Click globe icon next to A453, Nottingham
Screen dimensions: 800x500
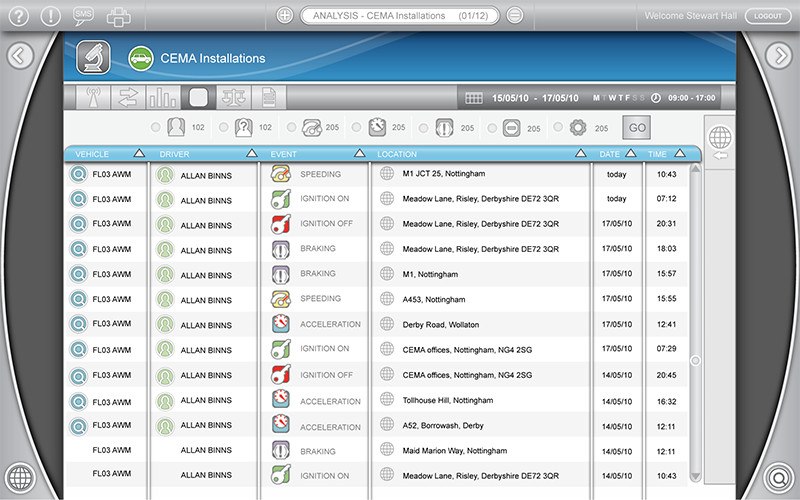pos(387,298)
